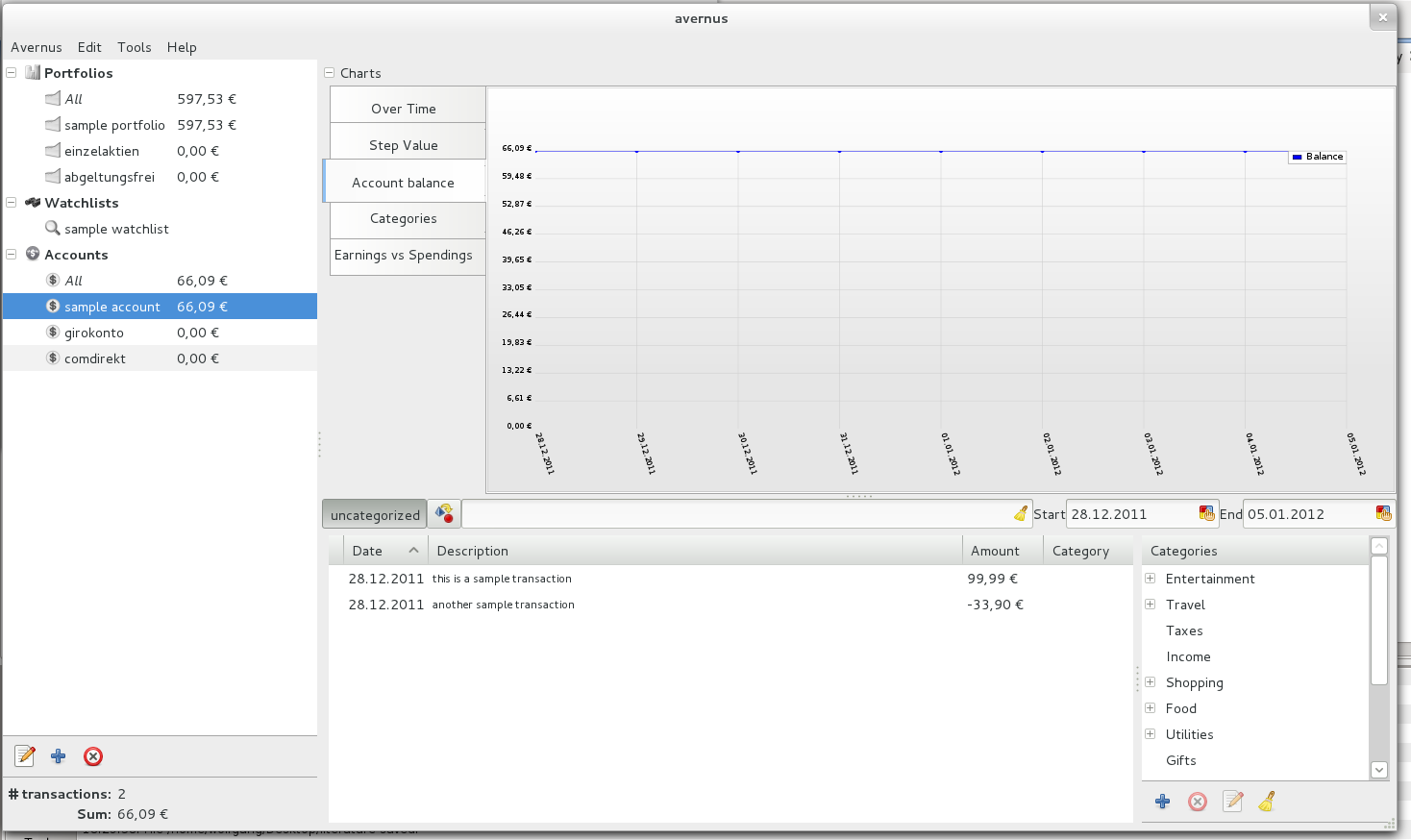Click the blue plus icon below the sidebar

pos(59,756)
